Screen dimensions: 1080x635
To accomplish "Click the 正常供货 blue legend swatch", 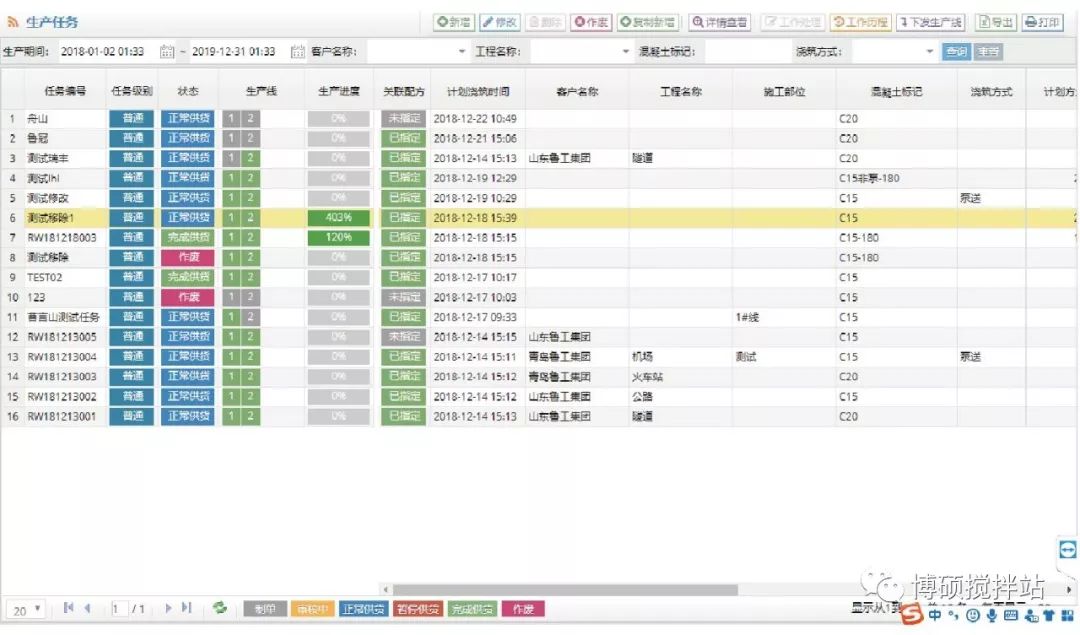I will pos(363,609).
